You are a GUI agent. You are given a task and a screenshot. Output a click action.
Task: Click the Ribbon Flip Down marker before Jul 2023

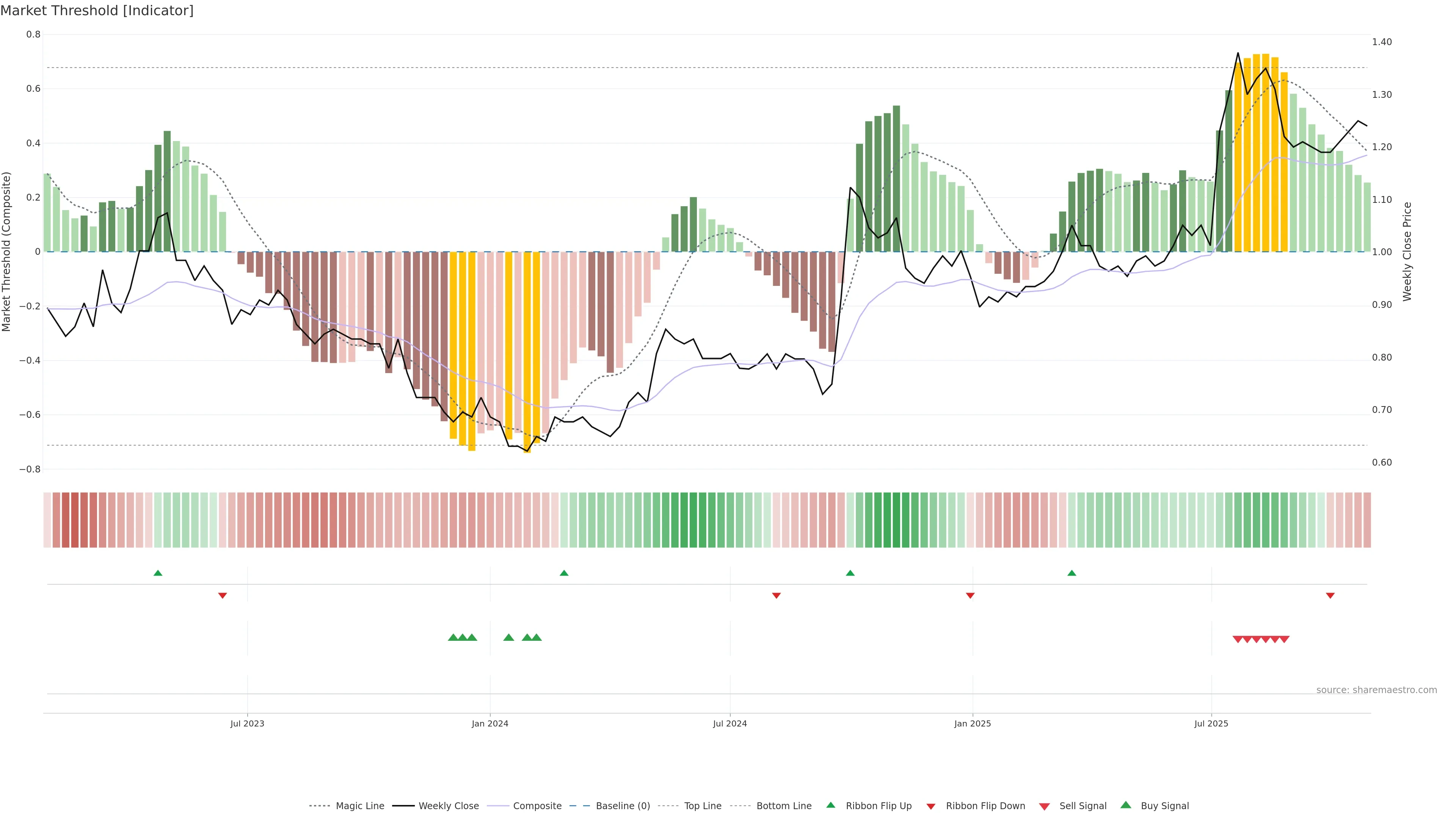click(222, 595)
